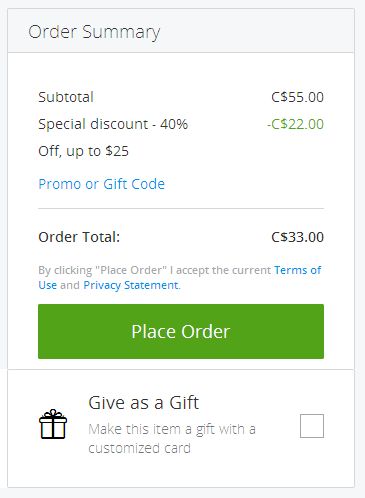Screen dimensions: 365x498
Task: Click the Special discount - 40% text
Action: [113, 124]
